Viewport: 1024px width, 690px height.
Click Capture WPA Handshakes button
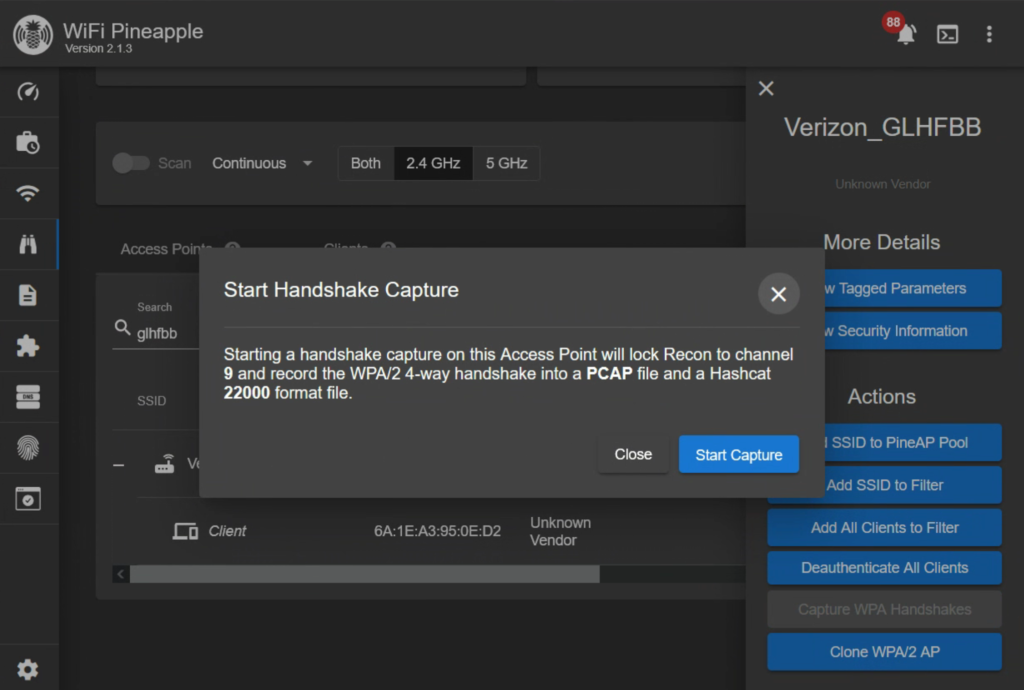[884, 610]
